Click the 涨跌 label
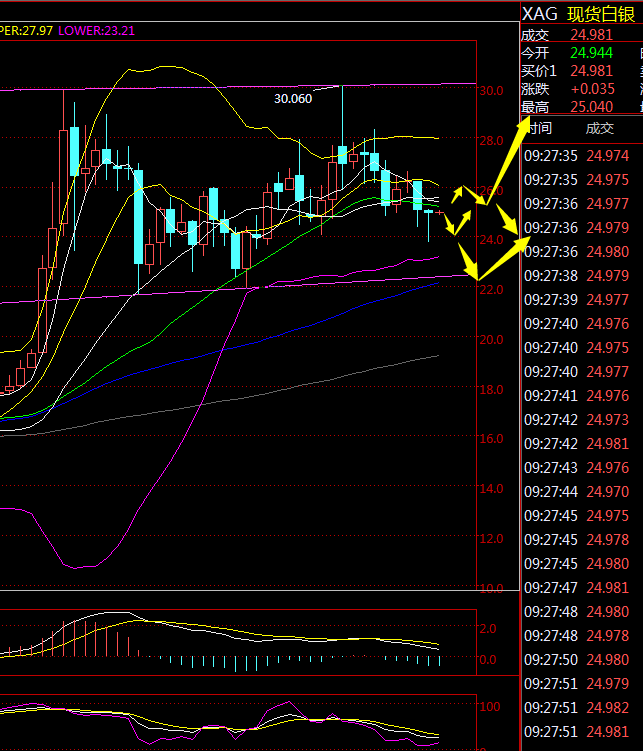 click(x=535, y=89)
